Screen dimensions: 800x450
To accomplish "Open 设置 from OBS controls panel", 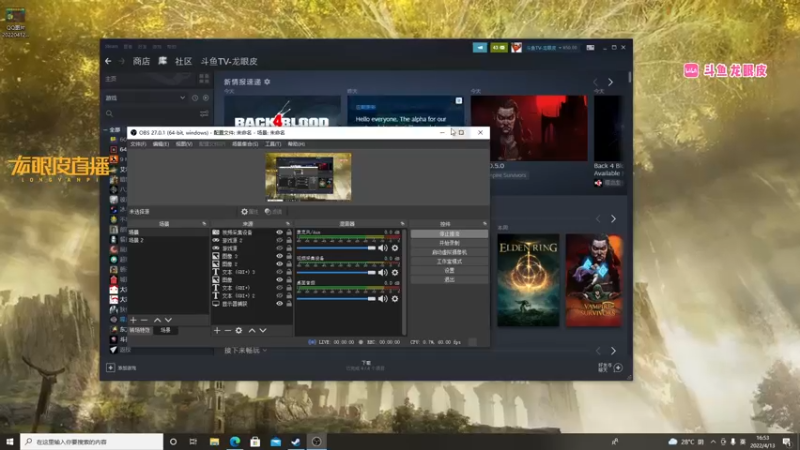I will (449, 270).
